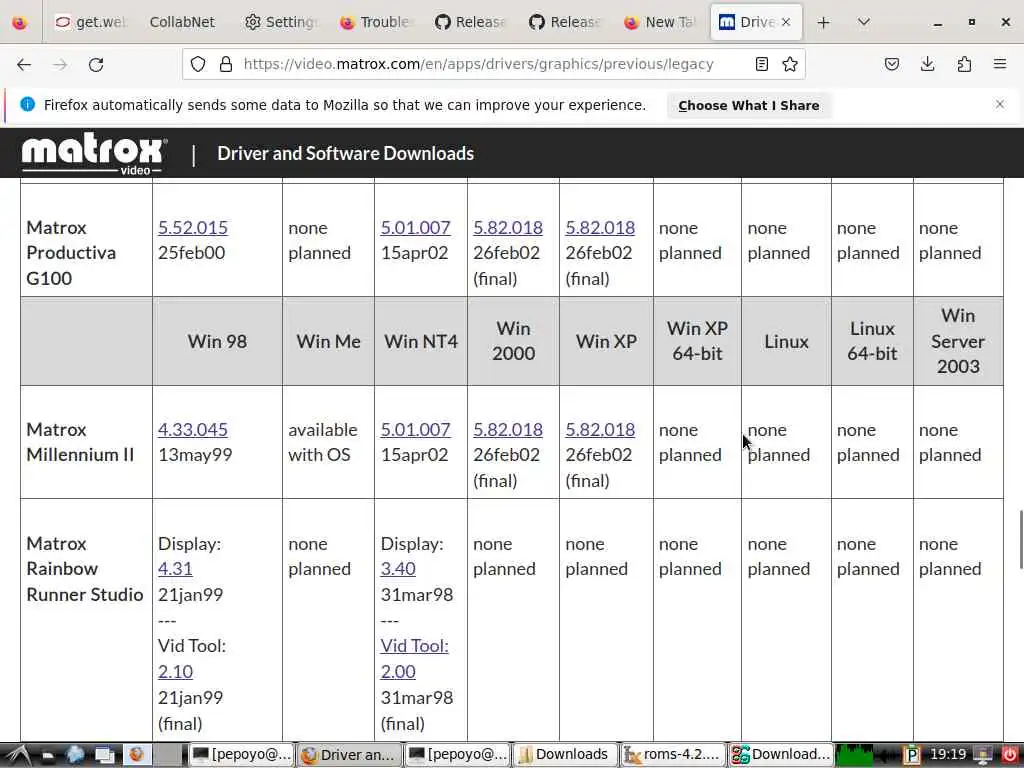Click the red power shutdown icon

click(1009, 755)
